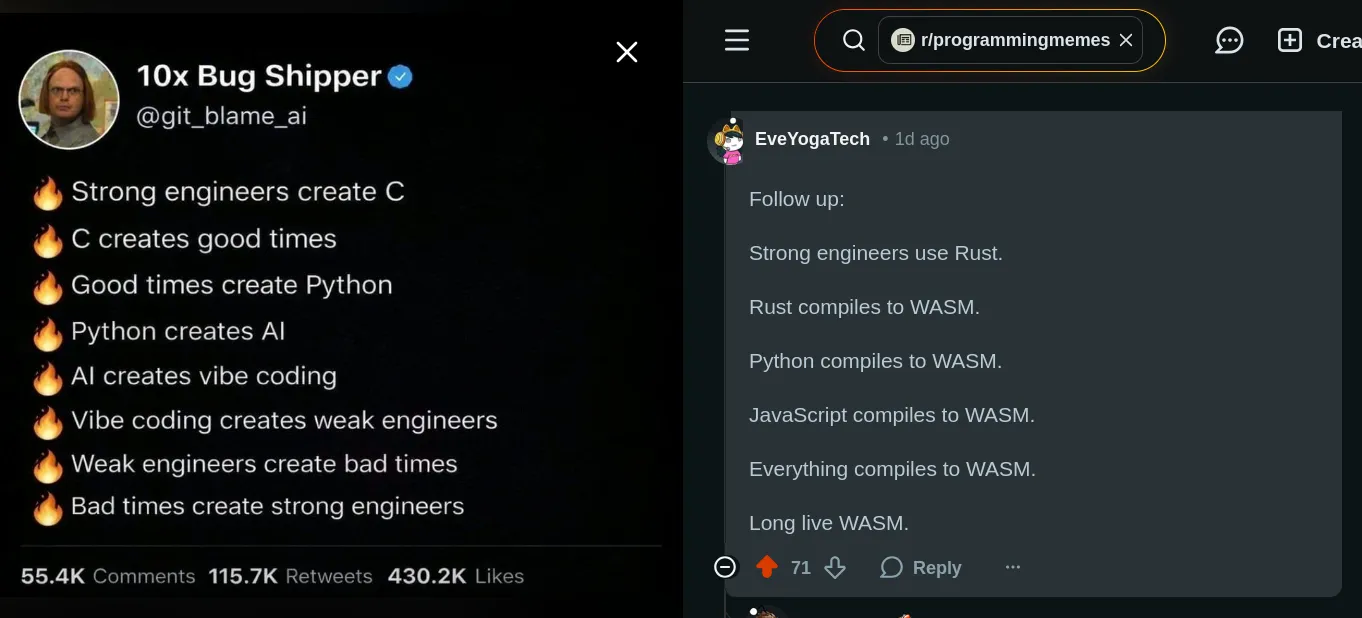Close the expanded meme image
This screenshot has height=618, width=1362.
(626, 52)
